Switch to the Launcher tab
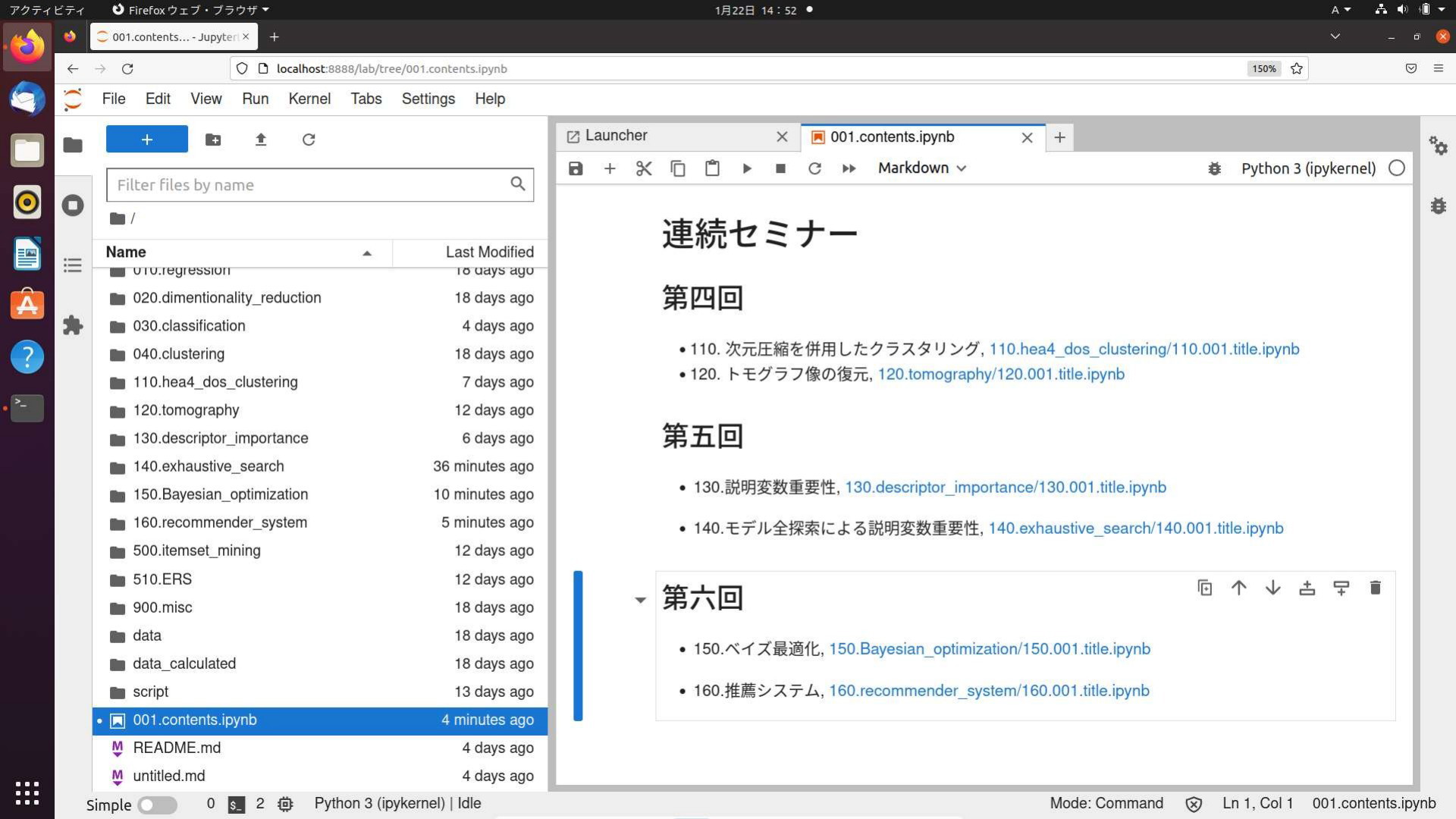Screen dimensions: 1456x819 pos(616,136)
